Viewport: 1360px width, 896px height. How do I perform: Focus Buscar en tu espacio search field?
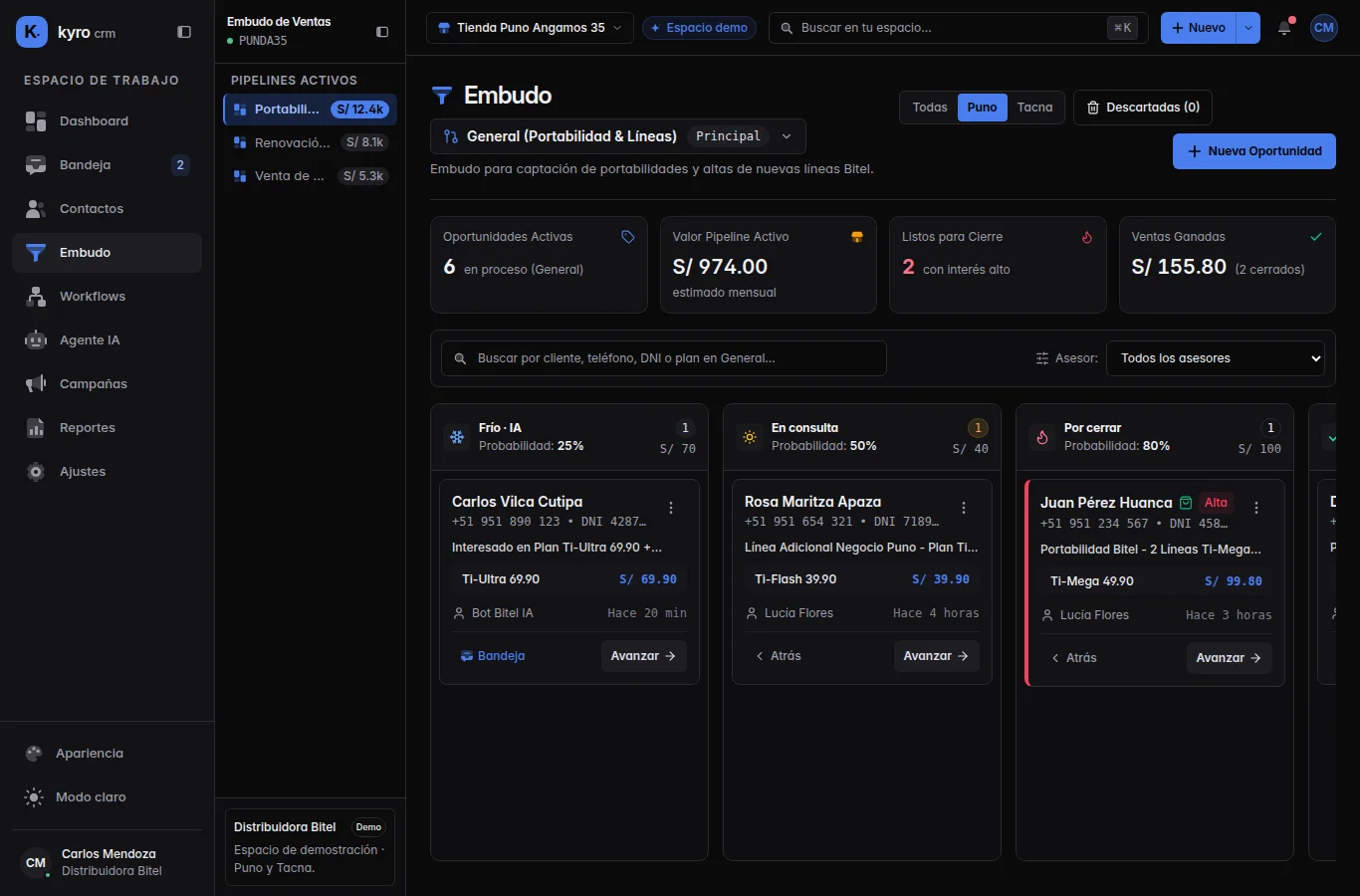959,28
